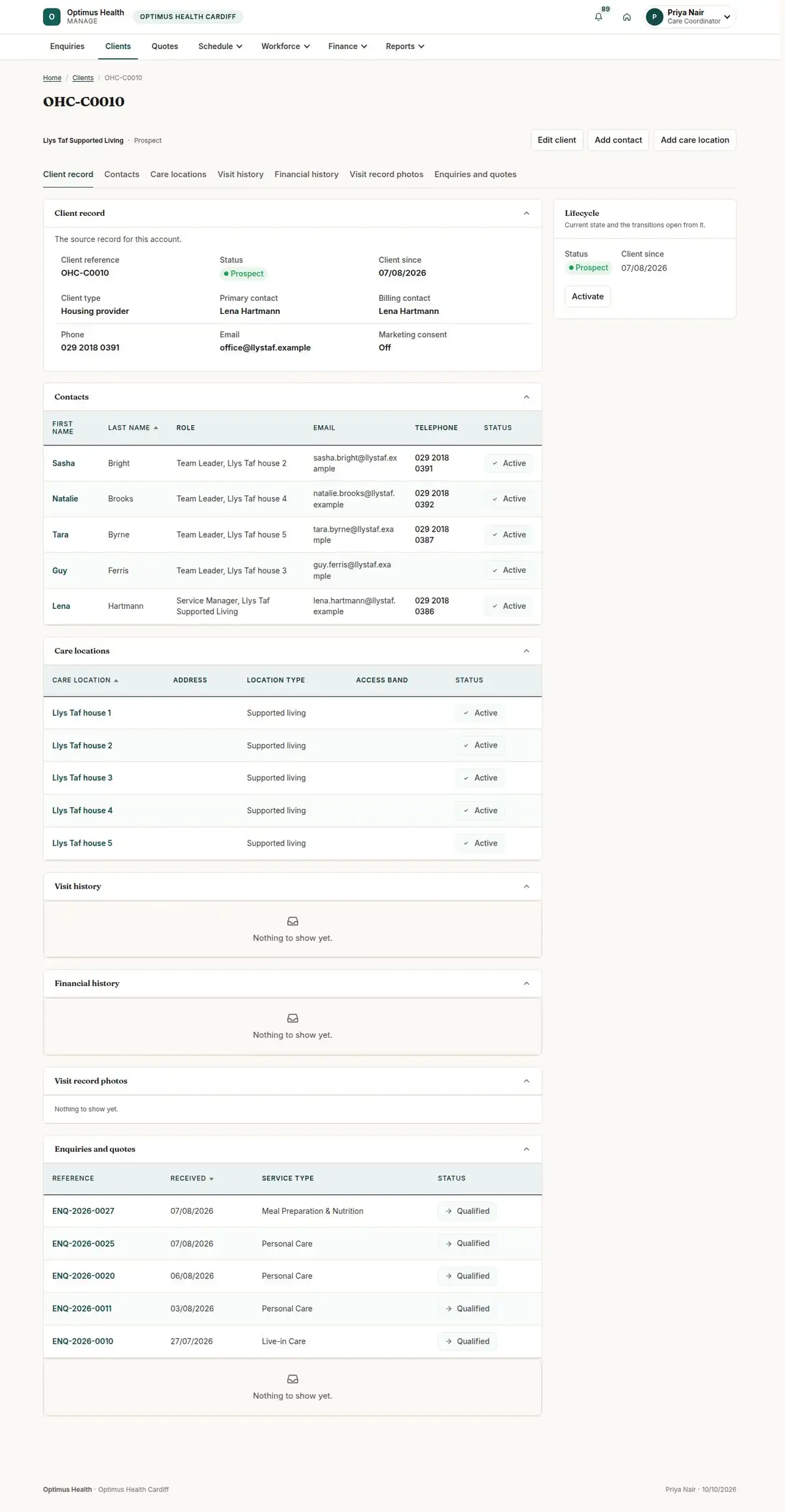Go to home via house icon
Viewport: 785px width, 1512px height.
click(627, 17)
